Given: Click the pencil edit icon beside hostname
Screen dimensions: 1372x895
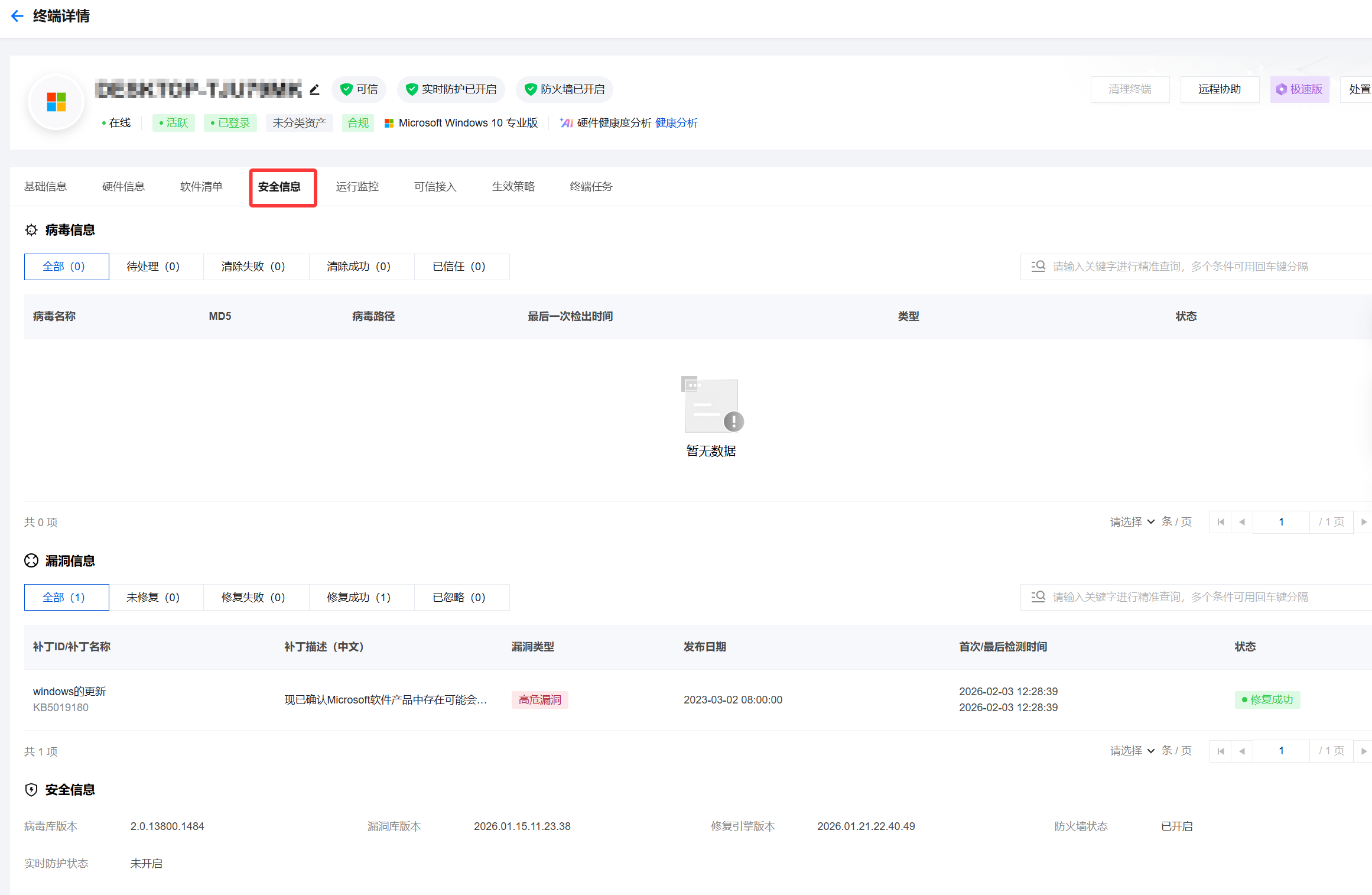Looking at the screenshot, I should [314, 89].
